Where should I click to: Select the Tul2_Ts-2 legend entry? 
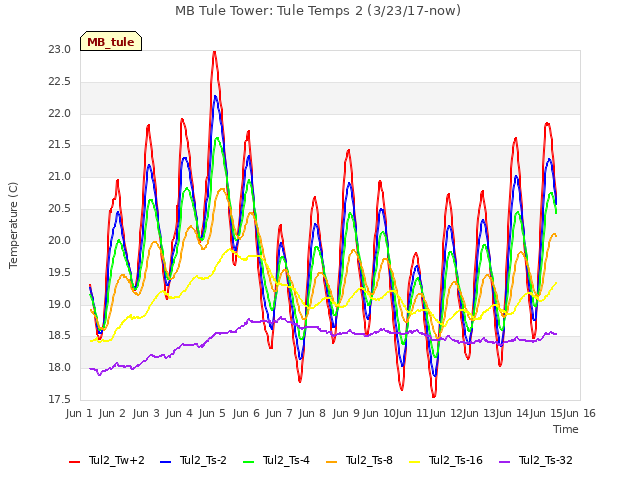tap(193, 460)
